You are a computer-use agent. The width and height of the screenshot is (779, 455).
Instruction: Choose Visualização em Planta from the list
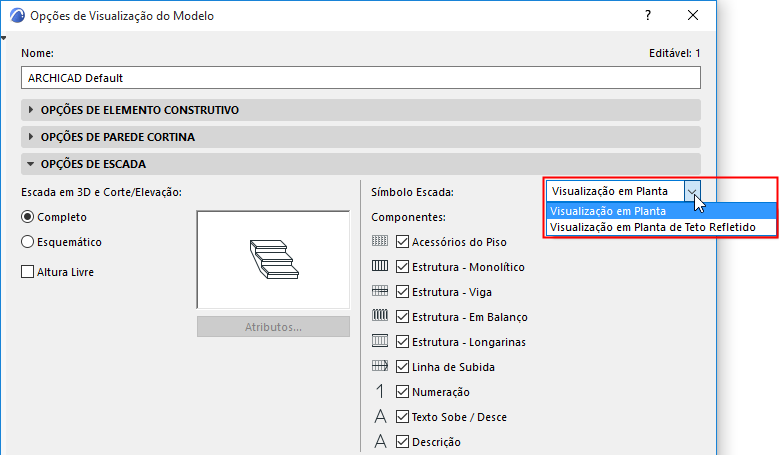pyautogui.click(x=661, y=211)
